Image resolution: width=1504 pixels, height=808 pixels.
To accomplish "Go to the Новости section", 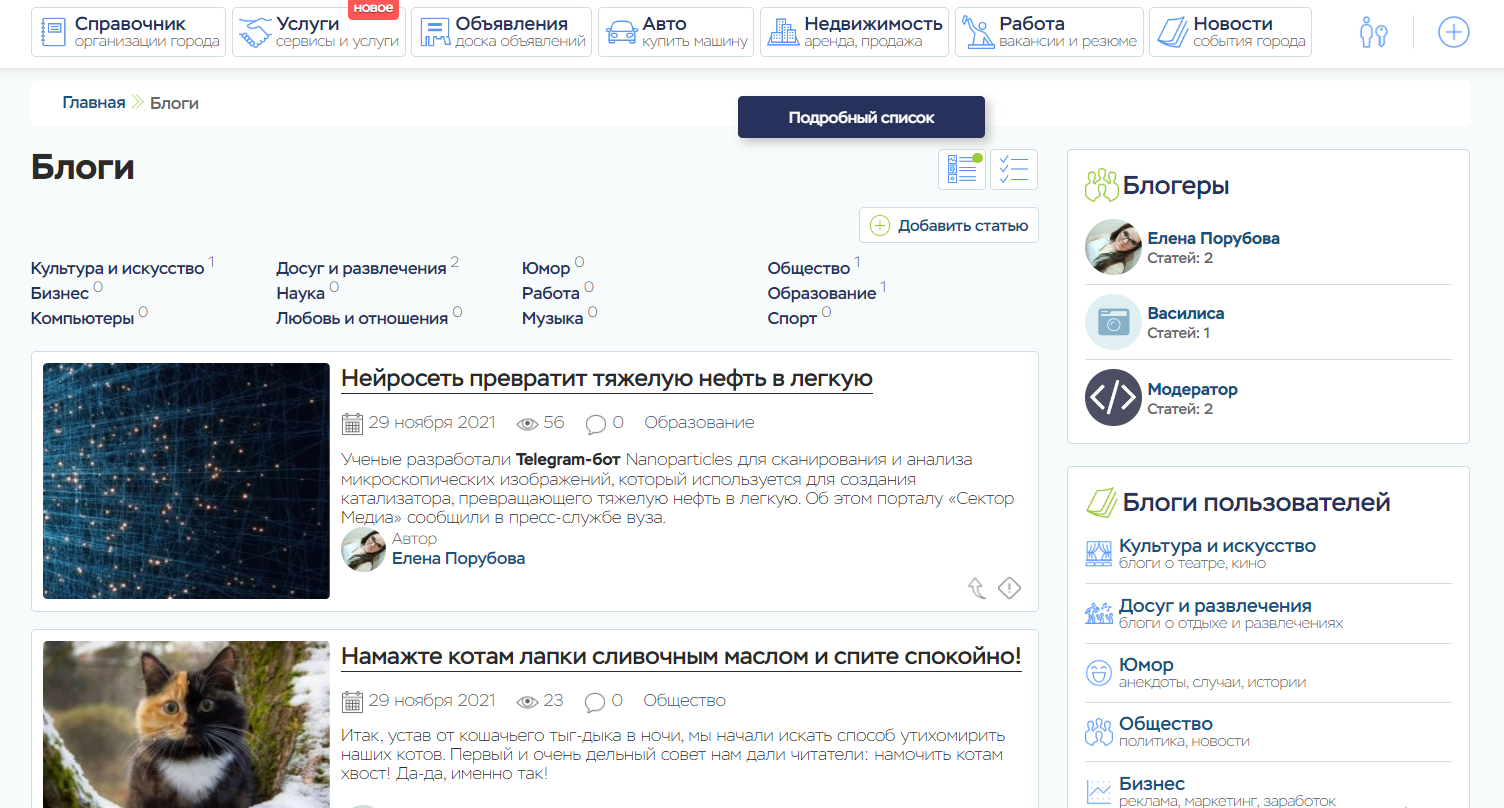I will pos(1230,32).
